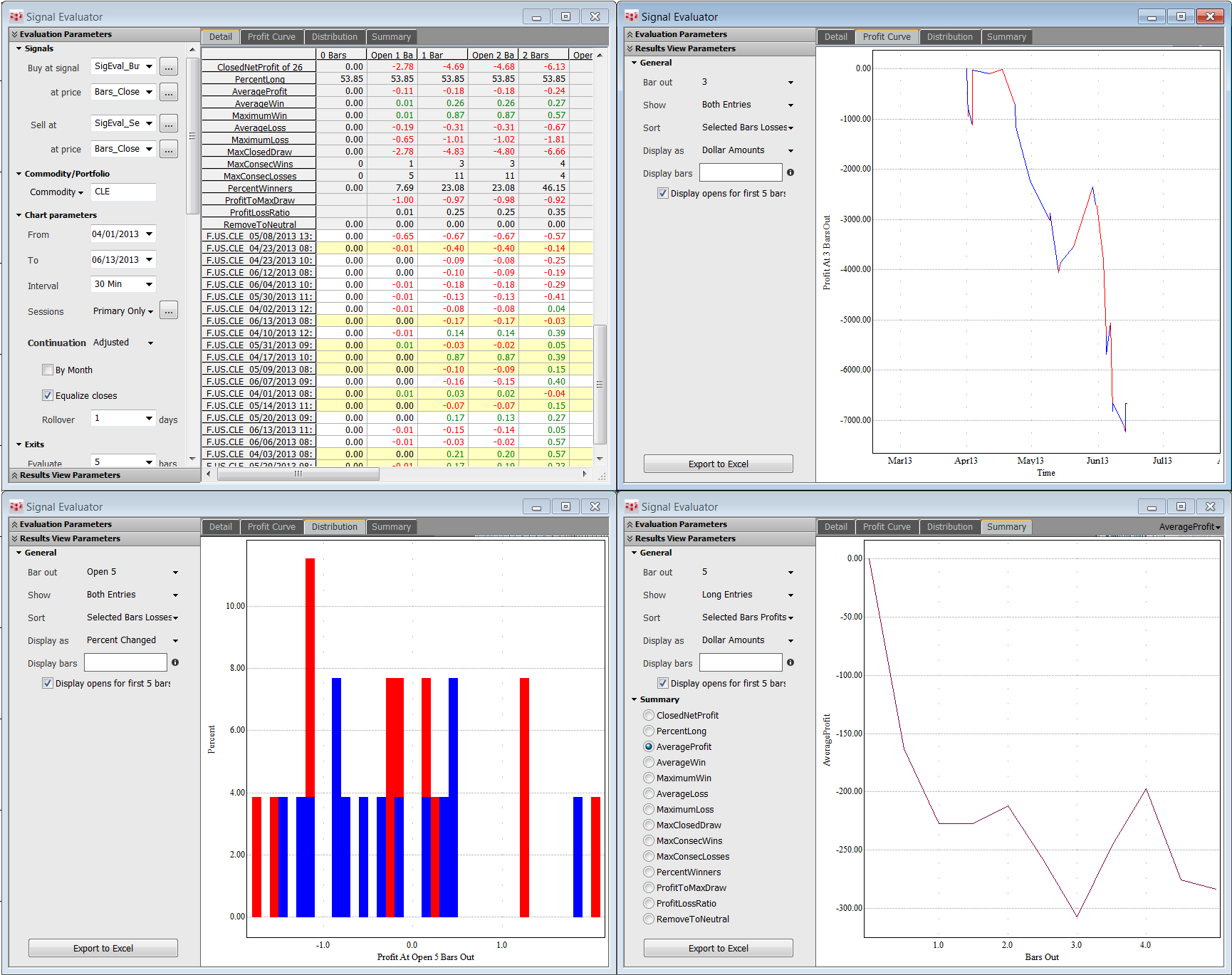Click the info icon beside Display bars in Profit Curve window
1232x975 pixels.
(790, 172)
